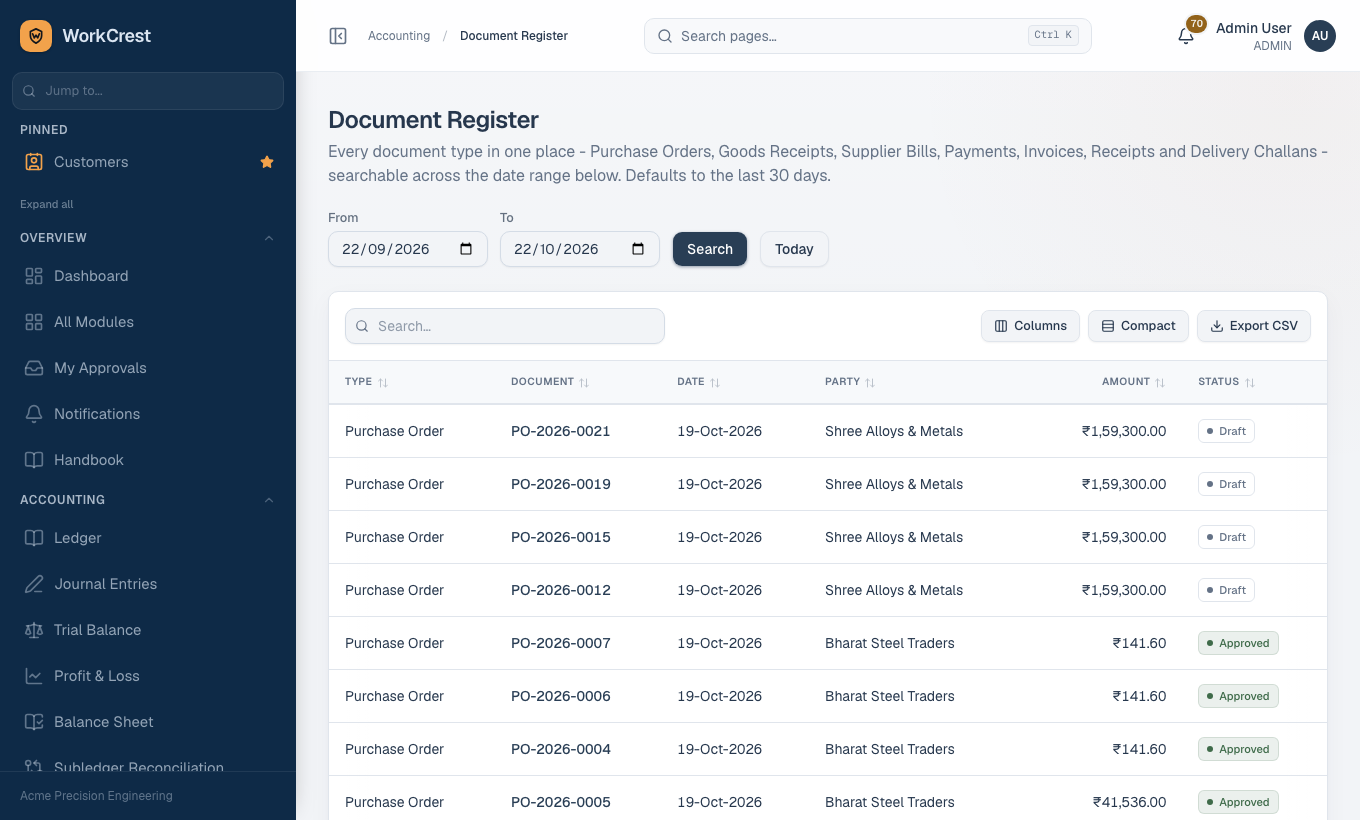The image size is (1360, 820).
Task: Click the Customers contact icon in Pinned
Action: 34,162
